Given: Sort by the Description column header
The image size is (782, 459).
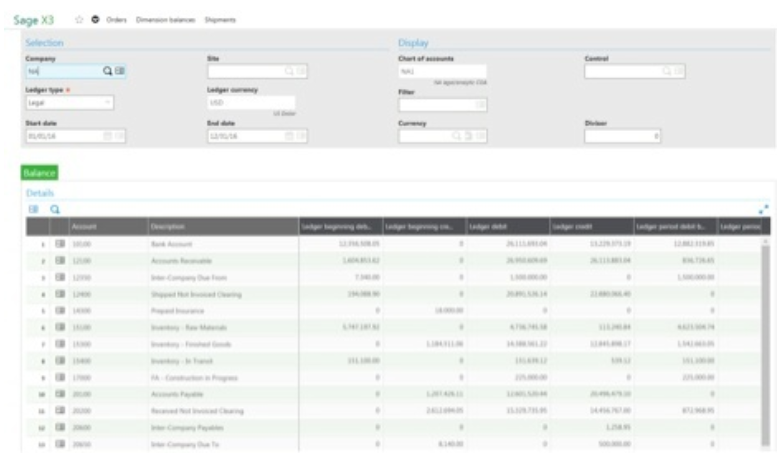Looking at the screenshot, I should 223,227.
